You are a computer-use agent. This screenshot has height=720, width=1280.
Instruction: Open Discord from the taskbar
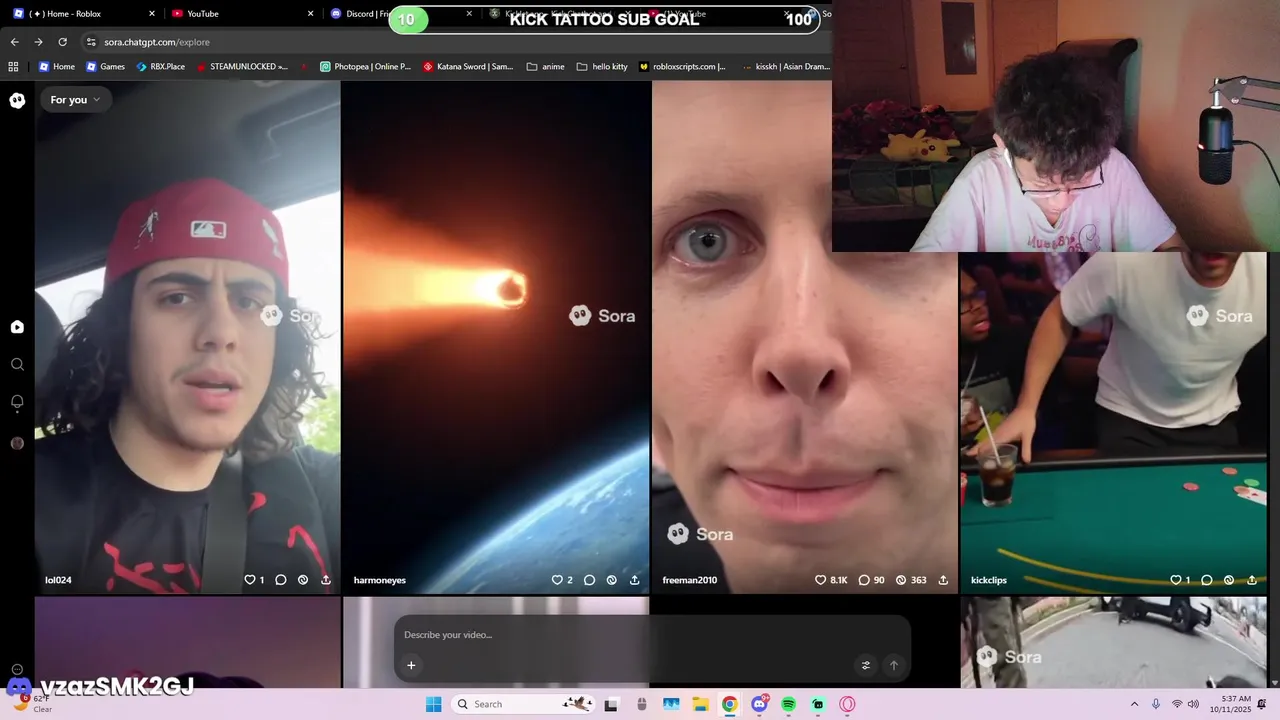[x=759, y=704]
